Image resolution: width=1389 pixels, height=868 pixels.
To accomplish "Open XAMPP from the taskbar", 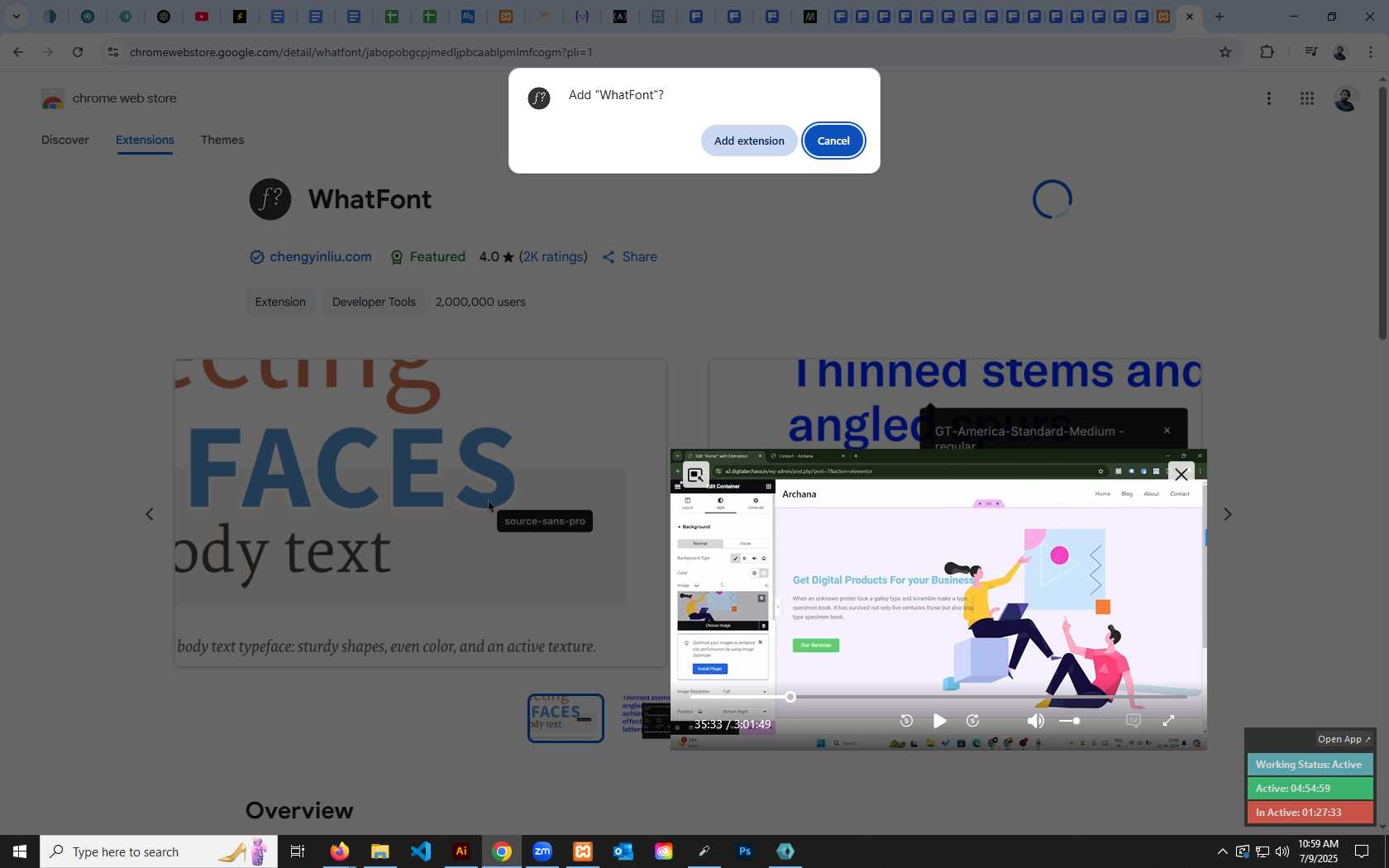I will tap(583, 851).
